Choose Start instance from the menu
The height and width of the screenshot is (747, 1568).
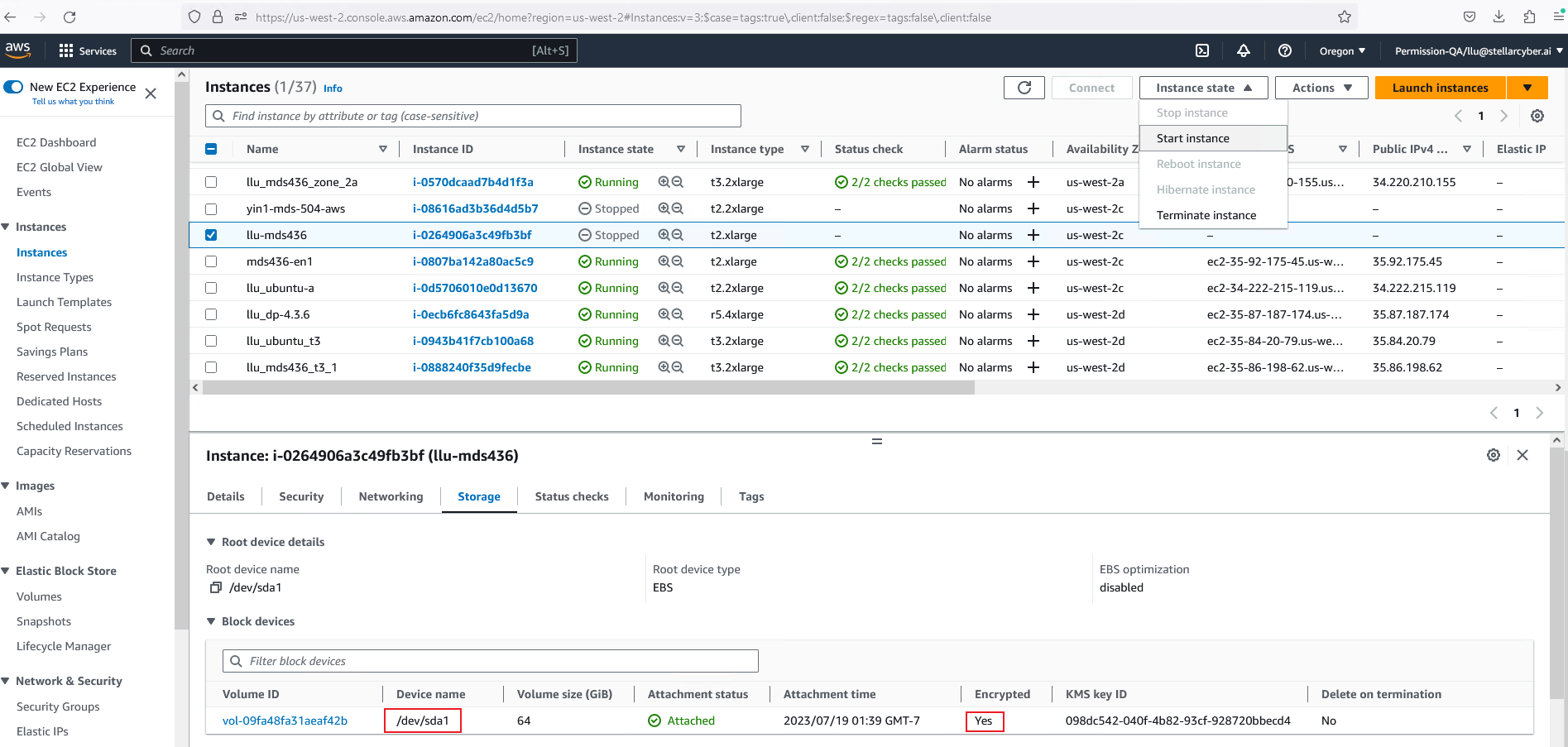(1192, 138)
